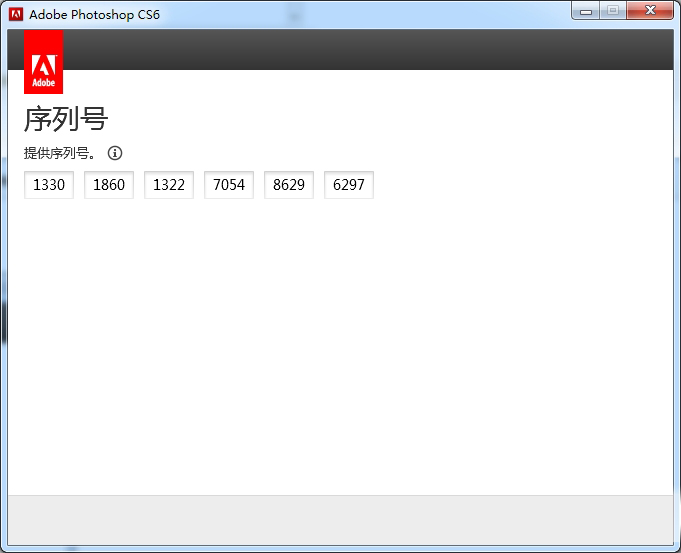Select the serial field containing 1330
Viewport: 681px width, 553px height.
tap(49, 185)
